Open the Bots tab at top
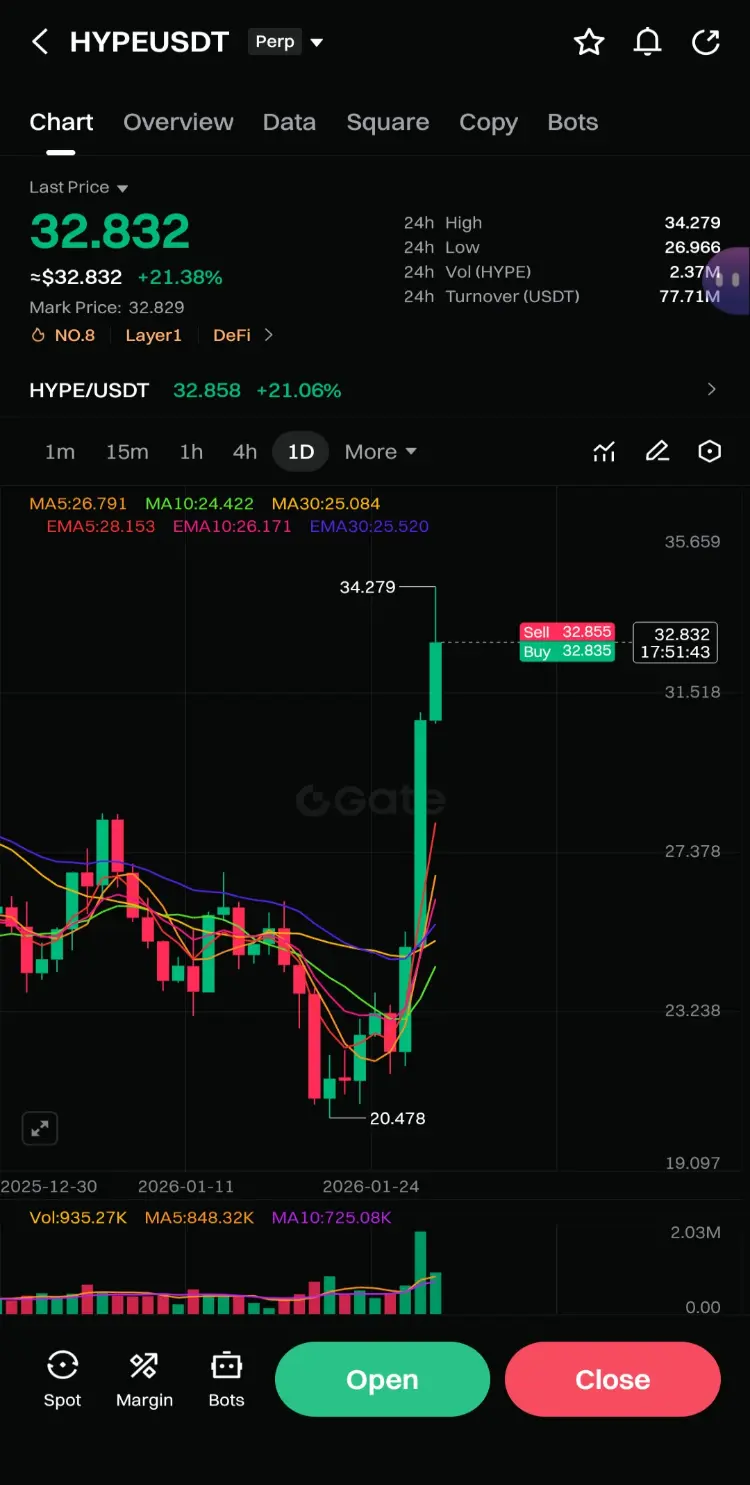Screen dimensions: 750x1485 (573, 122)
